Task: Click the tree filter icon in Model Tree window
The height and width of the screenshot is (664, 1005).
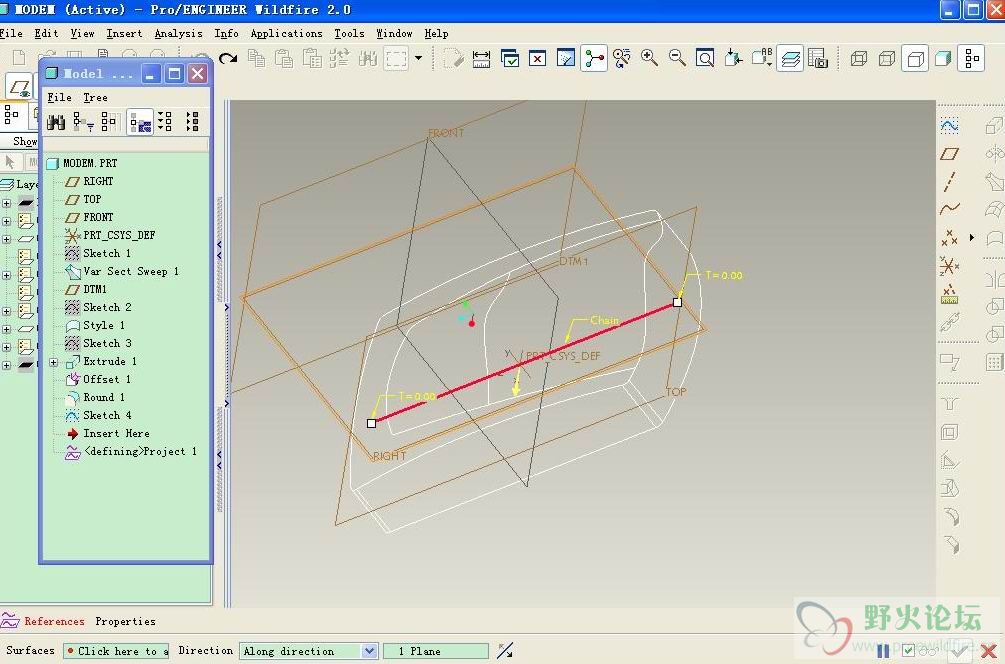Action: [83, 122]
